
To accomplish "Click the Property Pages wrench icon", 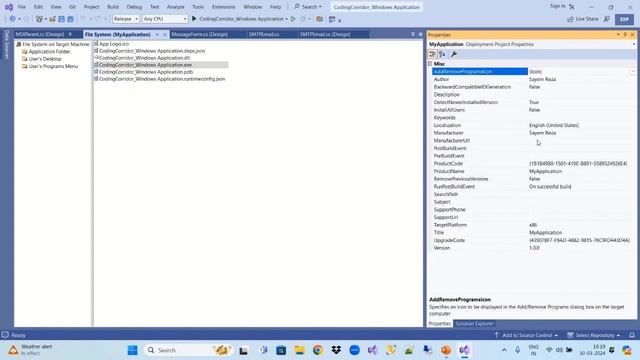I will tap(454, 54).
